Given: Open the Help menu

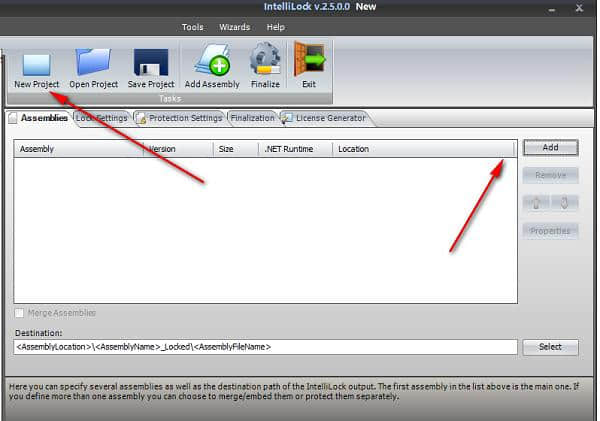Looking at the screenshot, I should pyautogui.click(x=276, y=27).
